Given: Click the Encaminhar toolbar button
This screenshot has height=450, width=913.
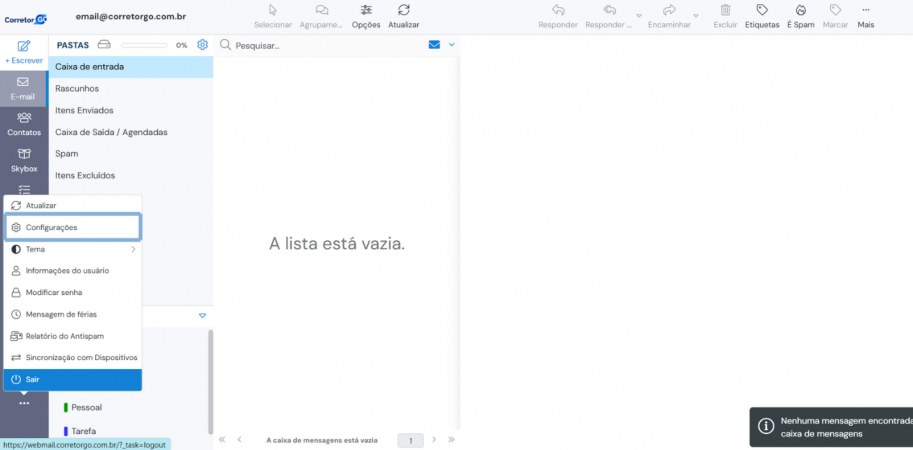Looking at the screenshot, I should coord(669,16).
